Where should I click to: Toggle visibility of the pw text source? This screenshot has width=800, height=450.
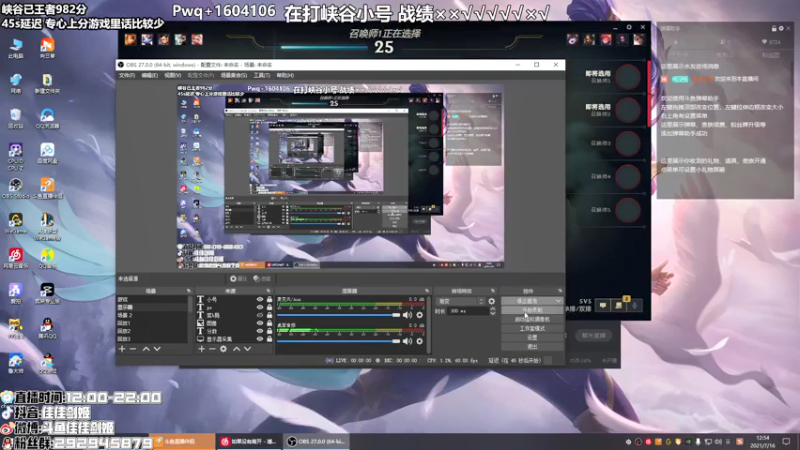click(x=260, y=308)
